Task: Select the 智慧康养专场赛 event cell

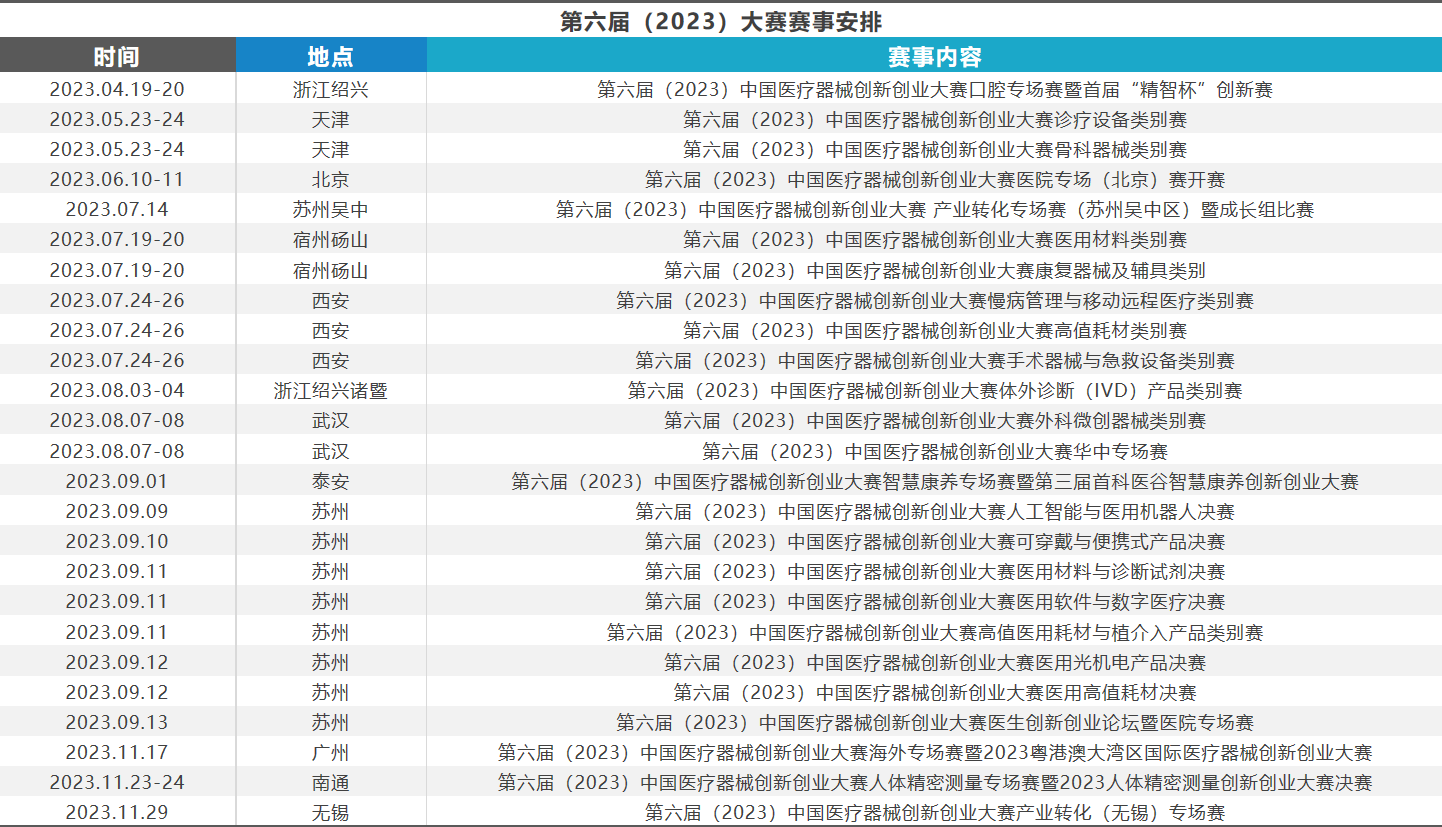Action: [934, 481]
